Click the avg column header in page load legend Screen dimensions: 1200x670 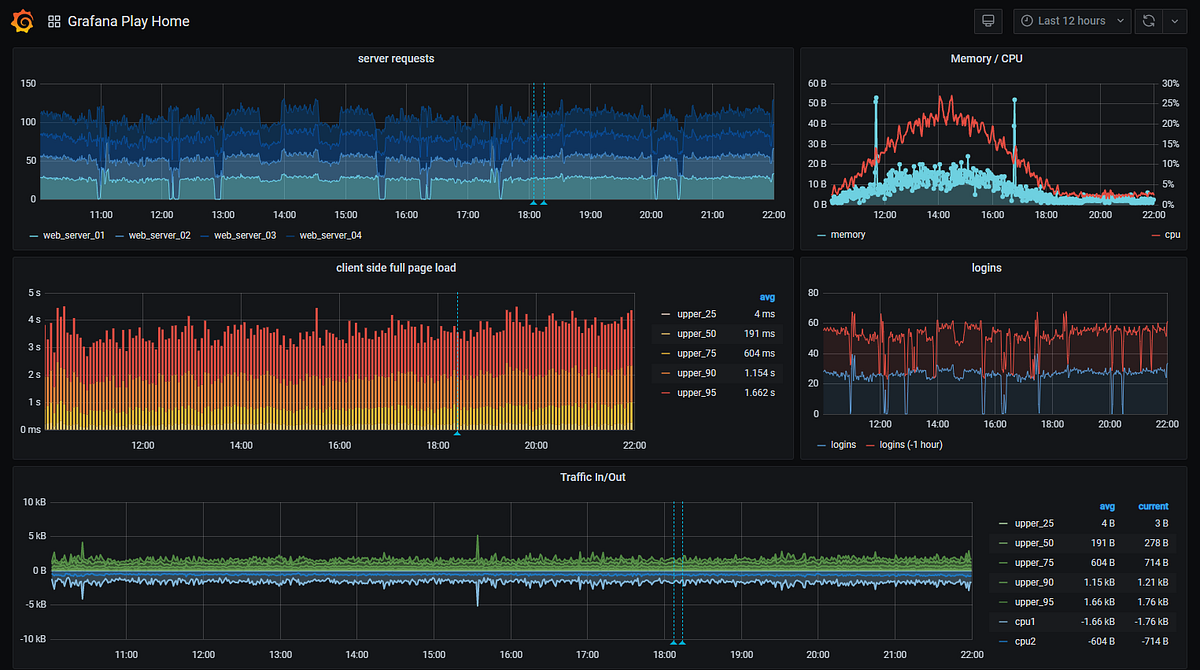(767, 296)
